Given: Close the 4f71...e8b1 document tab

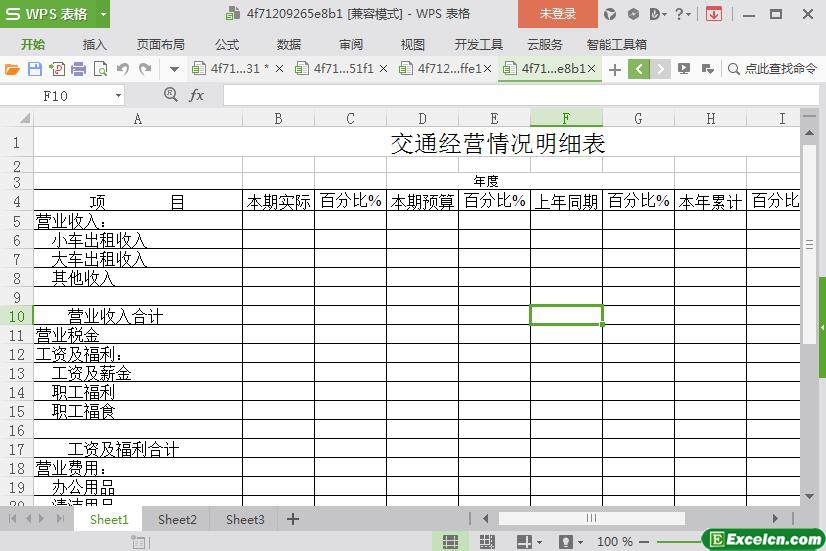Looking at the screenshot, I should (x=592, y=68).
